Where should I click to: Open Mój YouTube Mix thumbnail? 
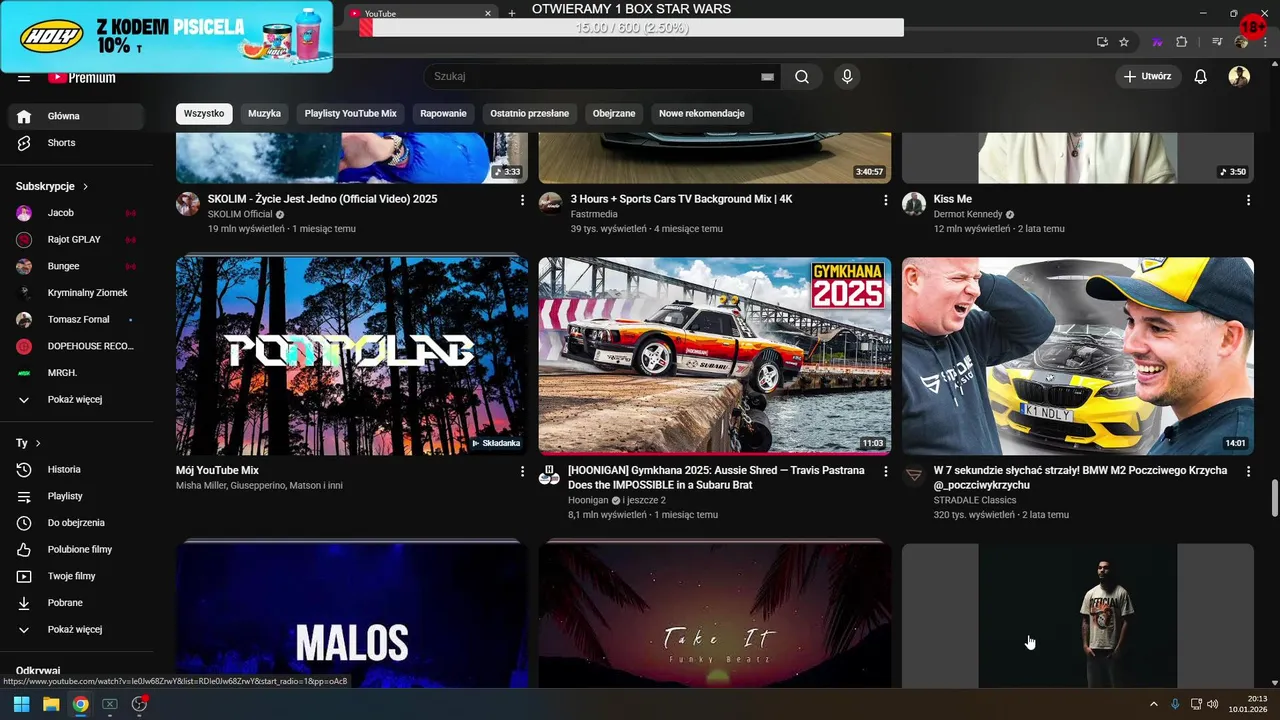pos(352,356)
